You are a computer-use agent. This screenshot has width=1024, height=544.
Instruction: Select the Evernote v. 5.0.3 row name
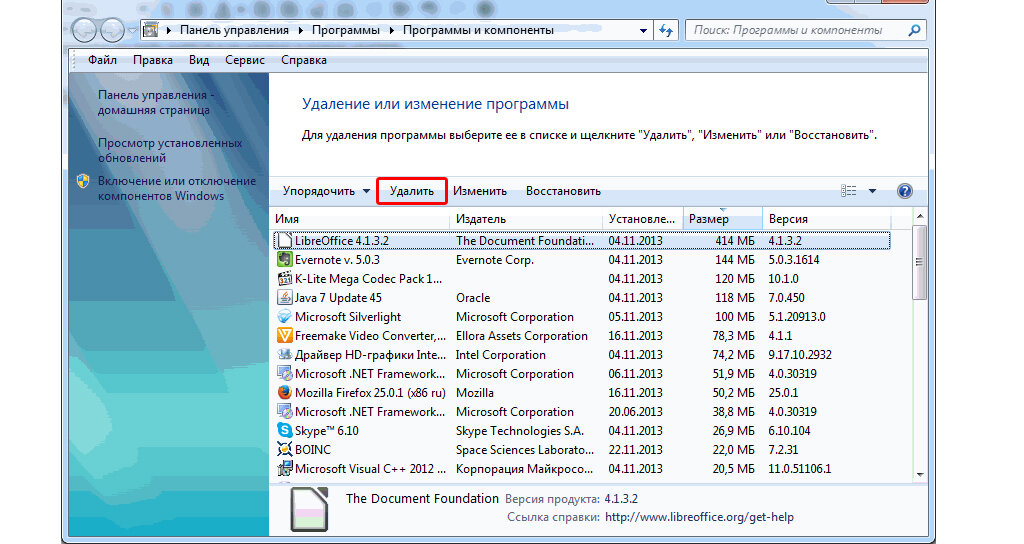[x=337, y=259]
